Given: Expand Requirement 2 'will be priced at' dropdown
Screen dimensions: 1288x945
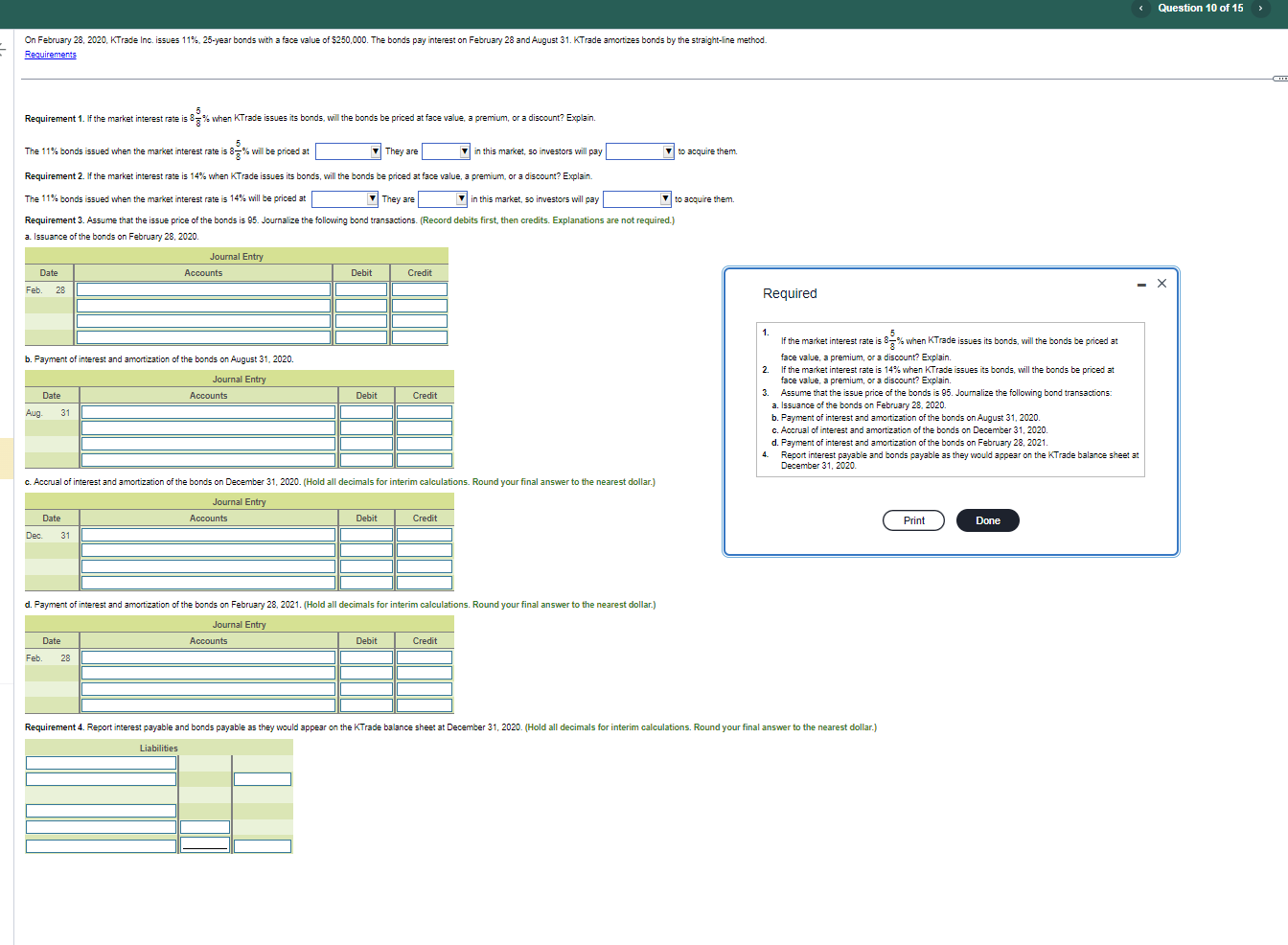Looking at the screenshot, I should [345, 199].
